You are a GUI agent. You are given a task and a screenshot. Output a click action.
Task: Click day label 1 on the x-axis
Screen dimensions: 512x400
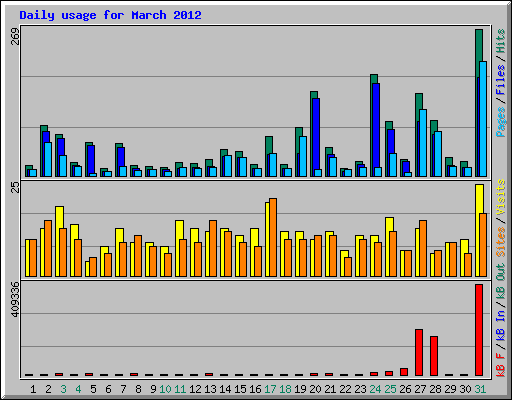click(33, 389)
